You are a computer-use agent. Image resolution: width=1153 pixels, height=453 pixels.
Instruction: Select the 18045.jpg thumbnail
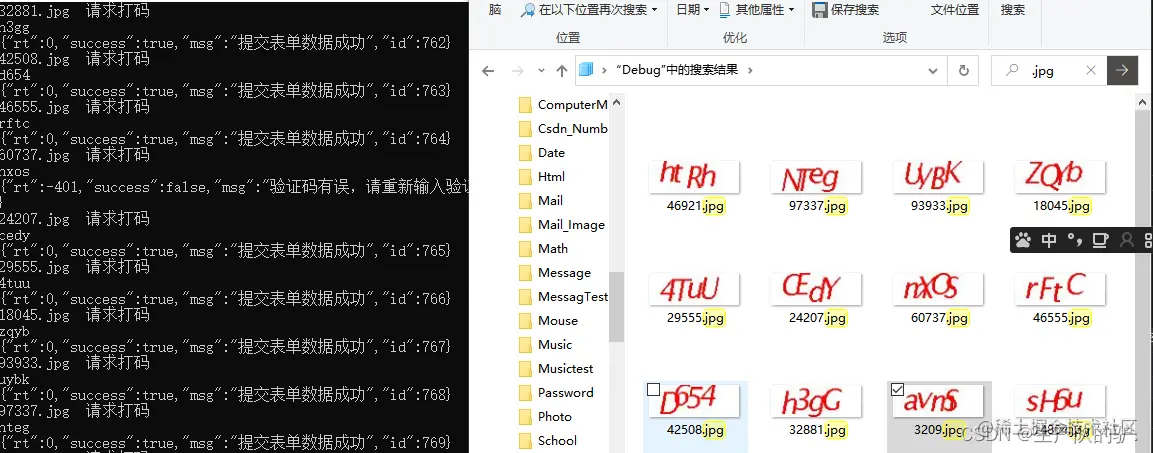pyautogui.click(x=1060, y=176)
